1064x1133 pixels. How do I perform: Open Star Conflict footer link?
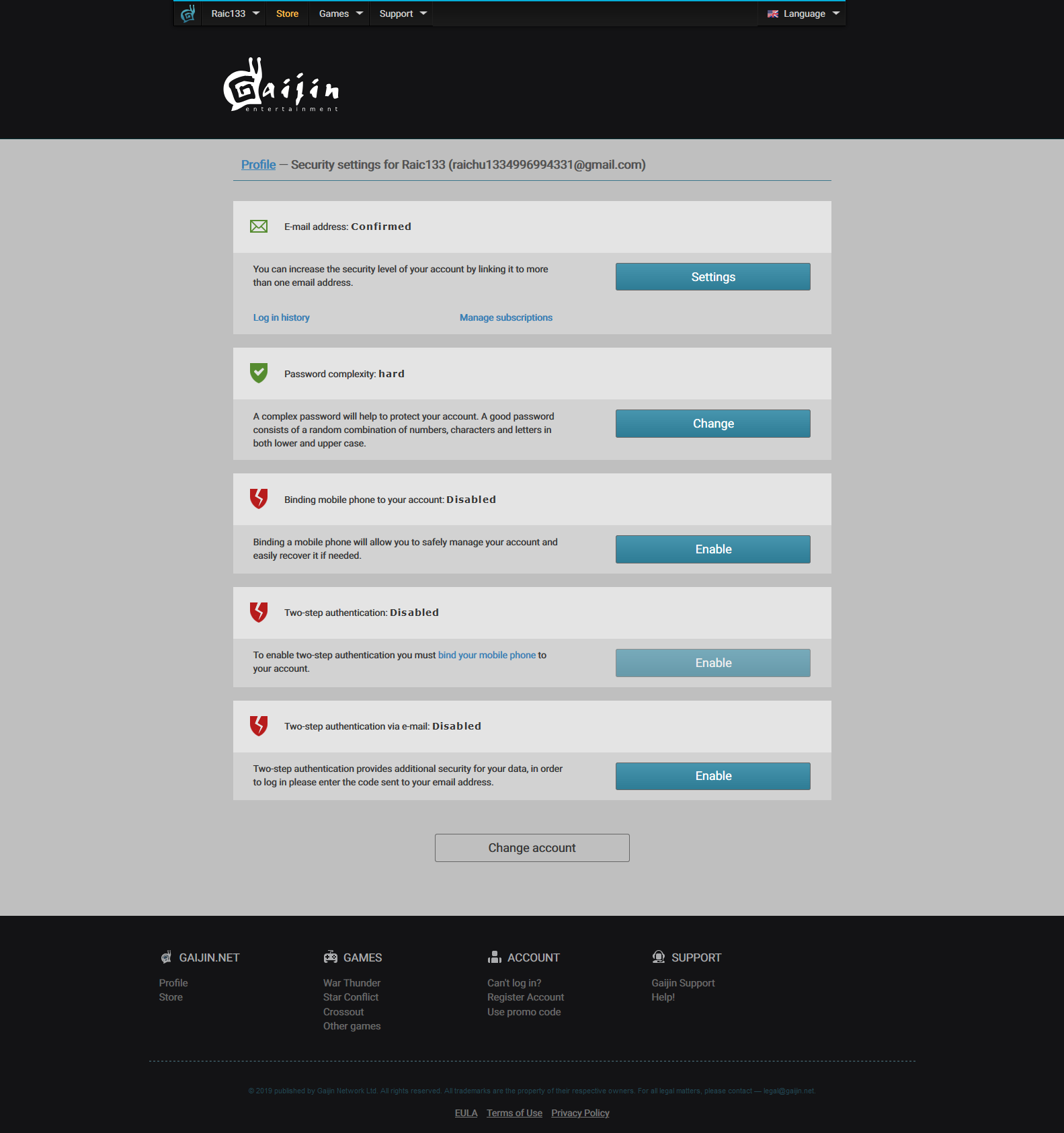351,997
